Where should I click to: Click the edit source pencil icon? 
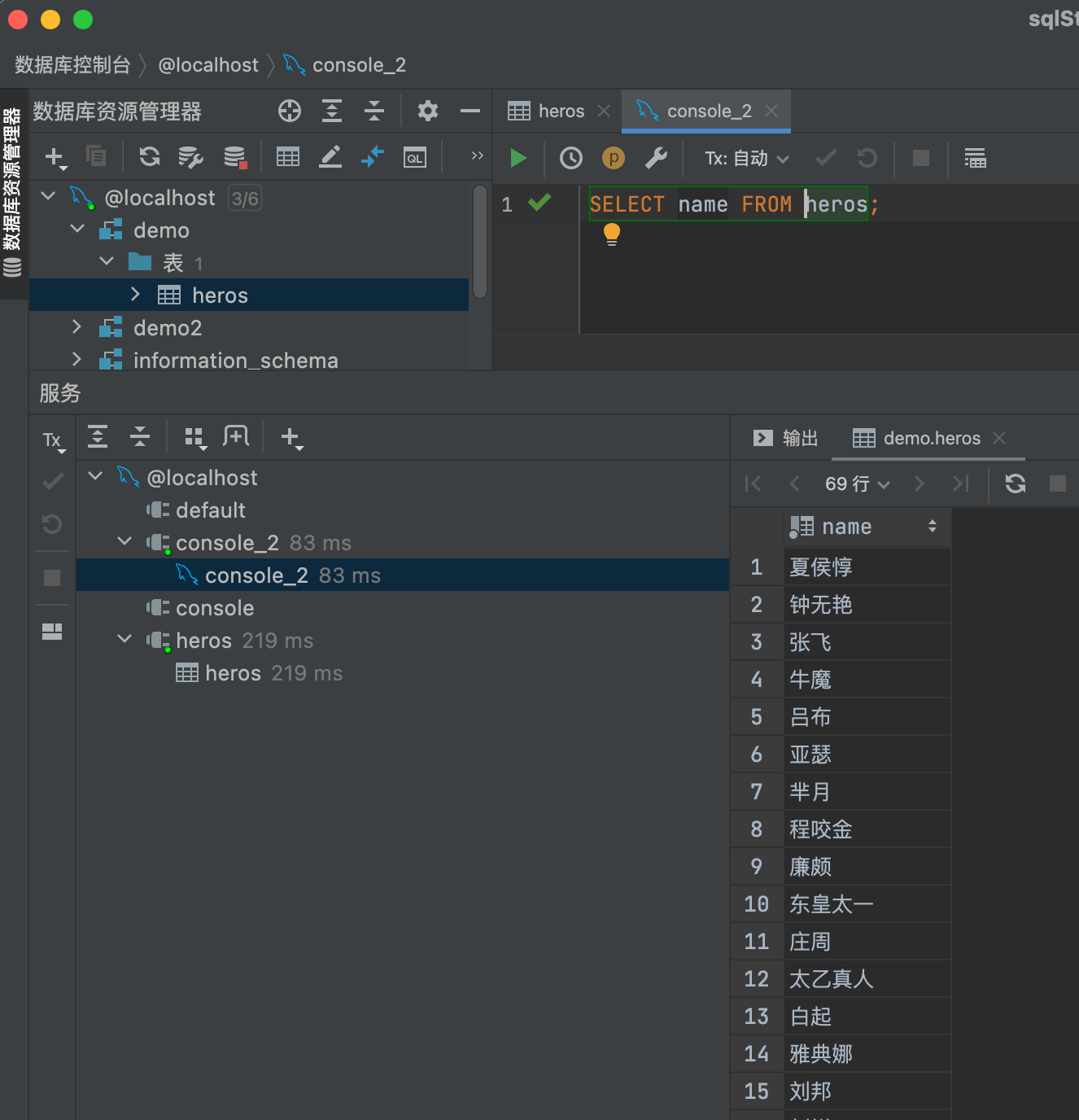click(x=330, y=156)
